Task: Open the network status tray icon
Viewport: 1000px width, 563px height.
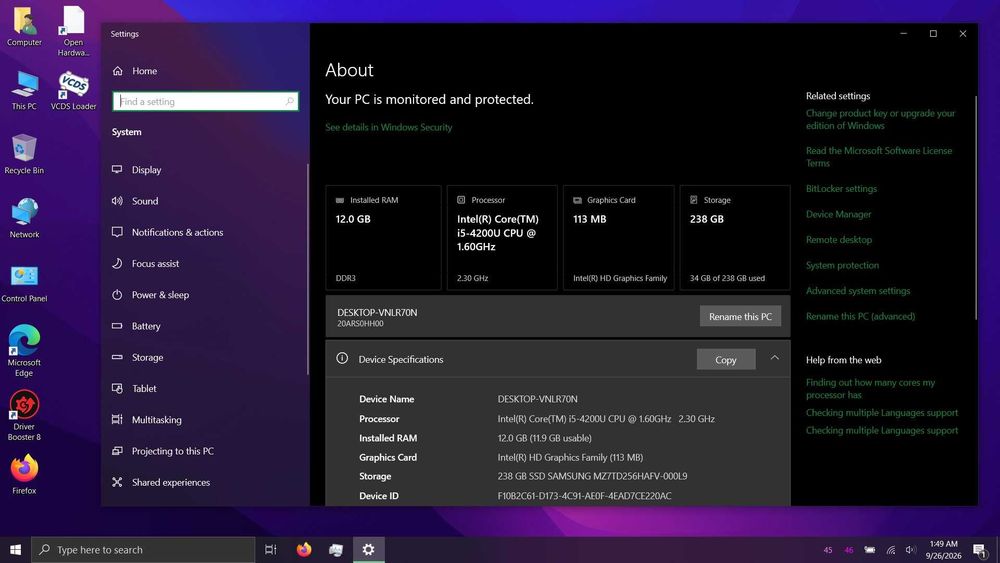Action: (x=891, y=550)
